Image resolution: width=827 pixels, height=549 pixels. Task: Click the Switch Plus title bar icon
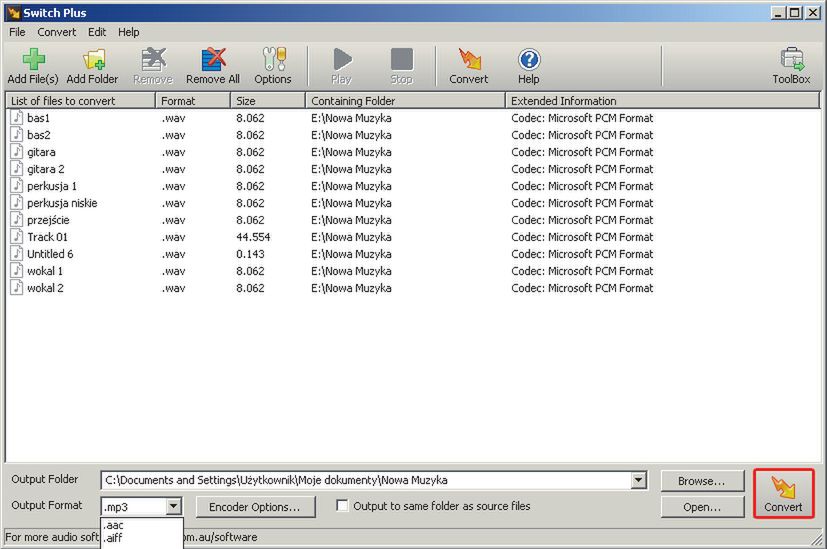(x=13, y=13)
